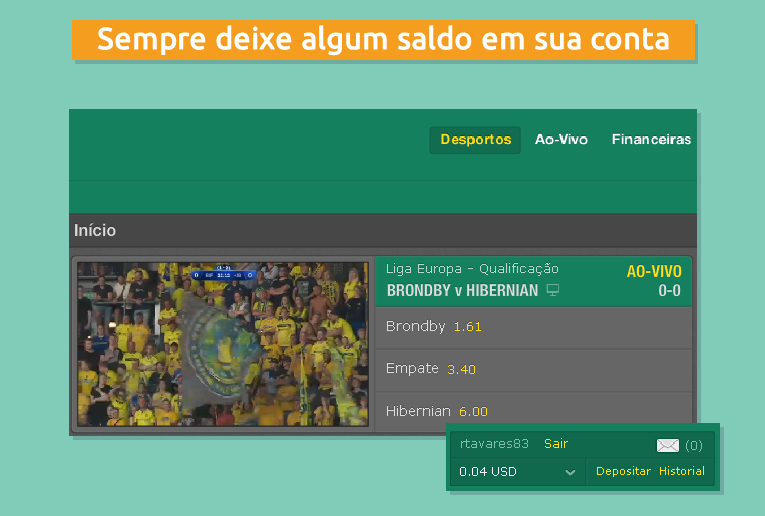Go to the Início heading link
This screenshot has width=765, height=516.
95,230
